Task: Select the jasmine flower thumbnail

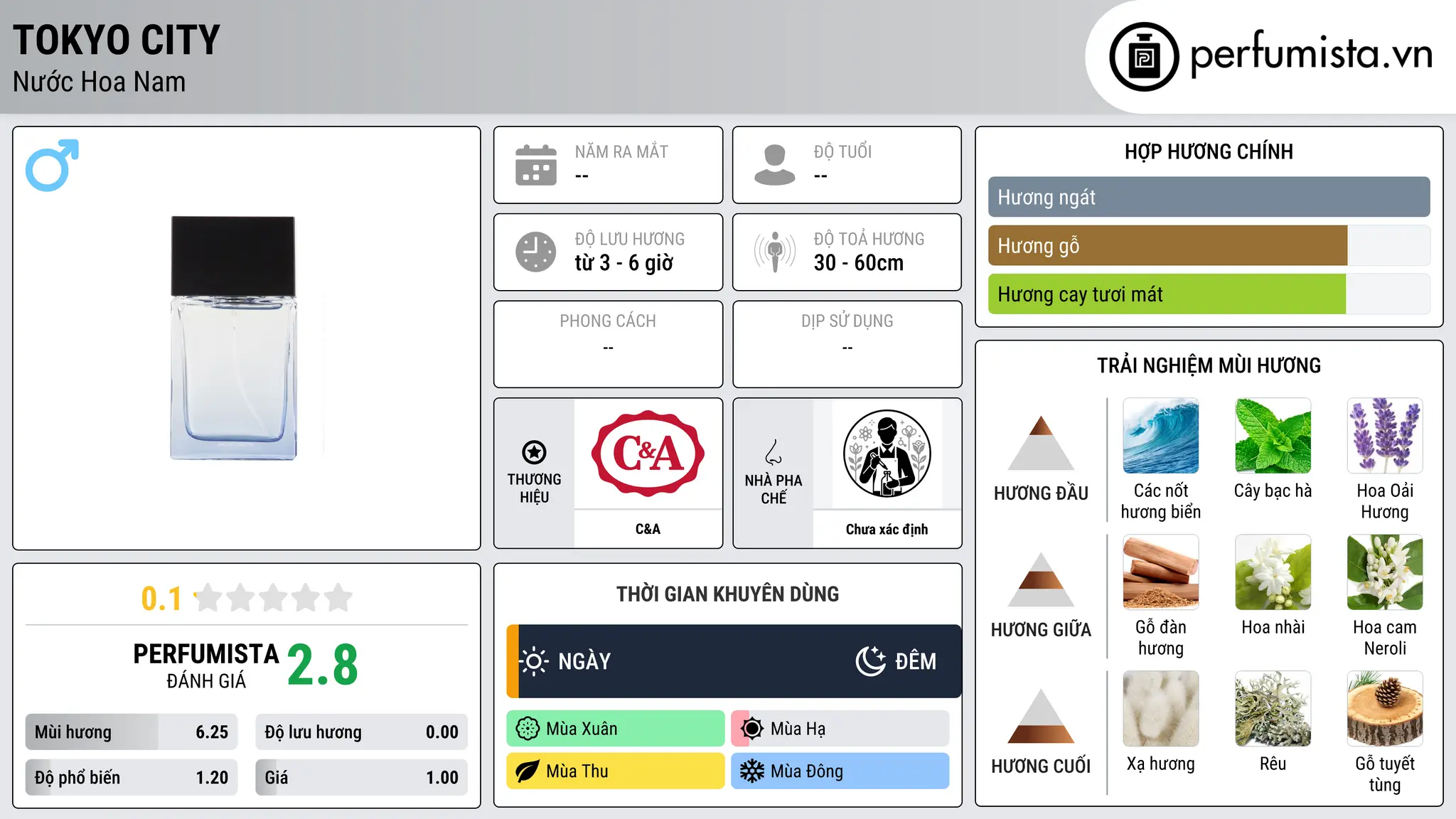Action: (x=1273, y=572)
